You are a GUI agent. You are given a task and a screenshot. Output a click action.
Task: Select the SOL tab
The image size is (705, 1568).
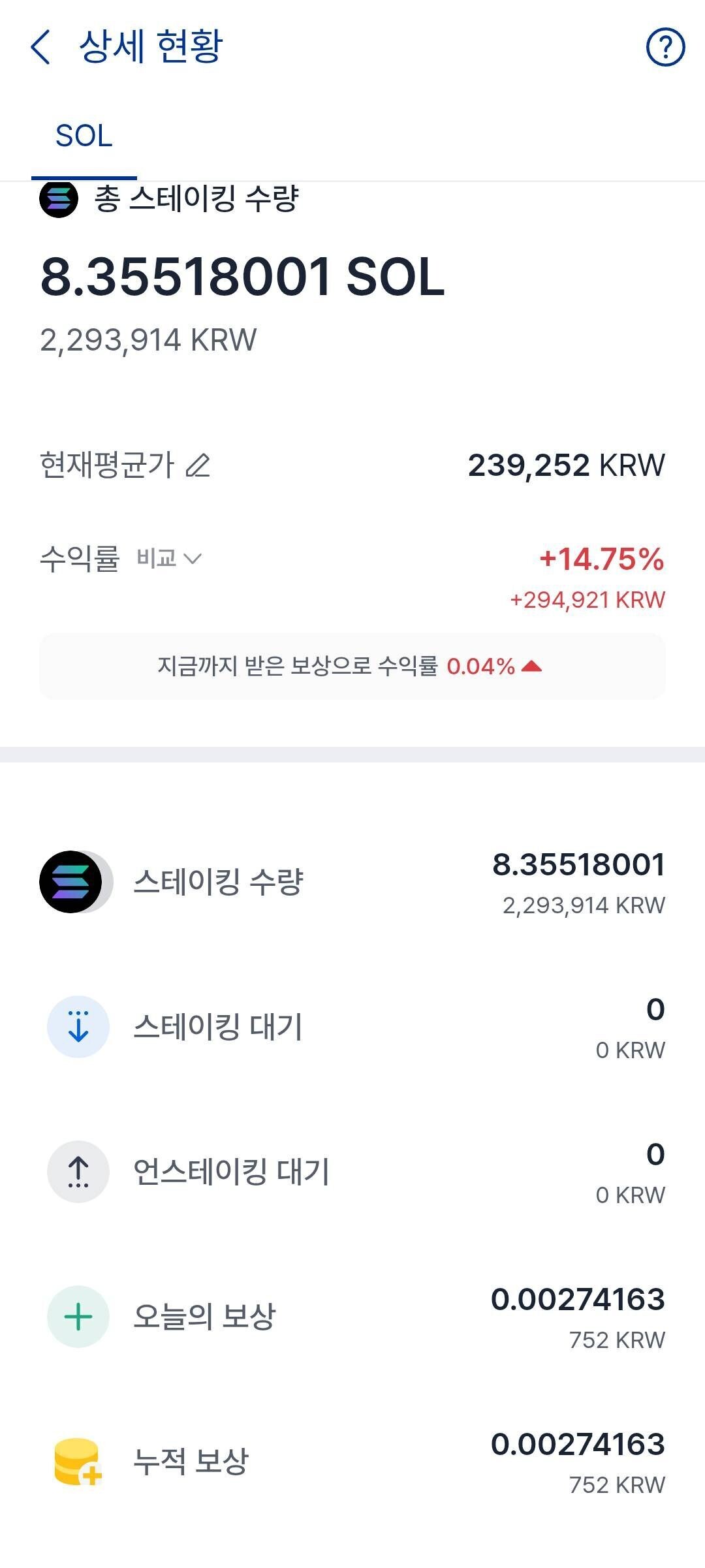84,136
